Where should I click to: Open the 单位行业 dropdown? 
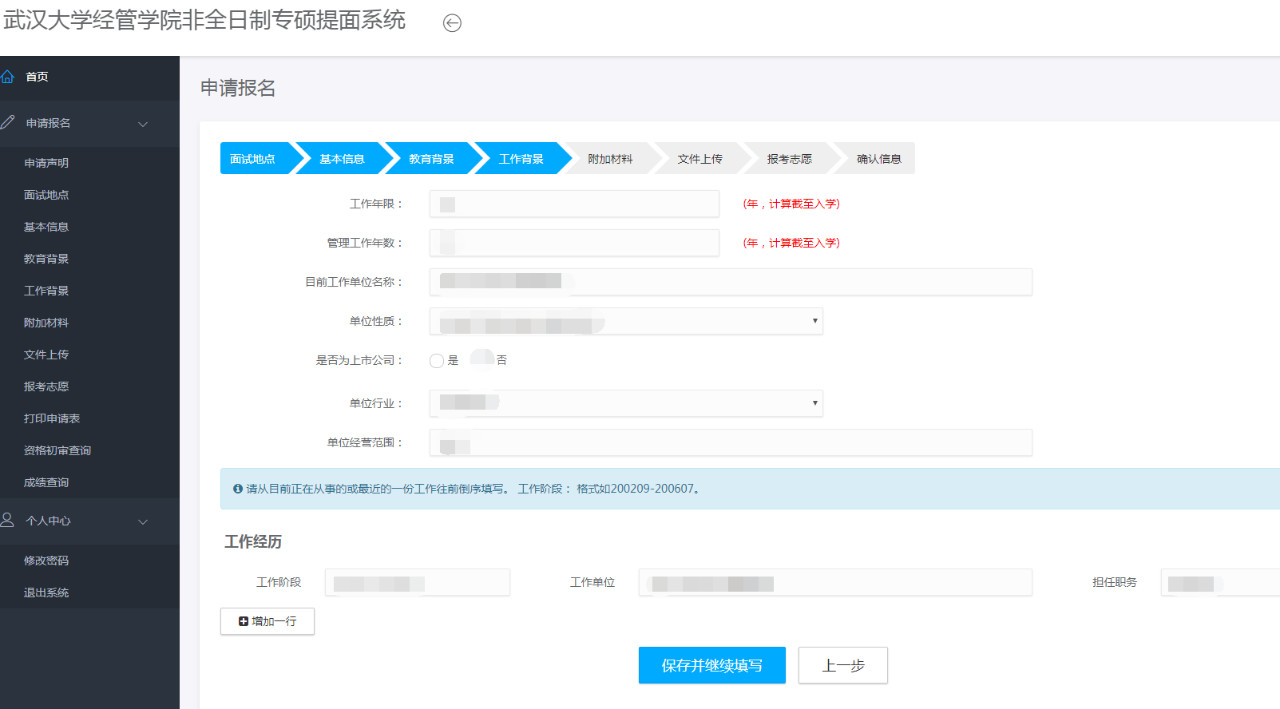[625, 403]
